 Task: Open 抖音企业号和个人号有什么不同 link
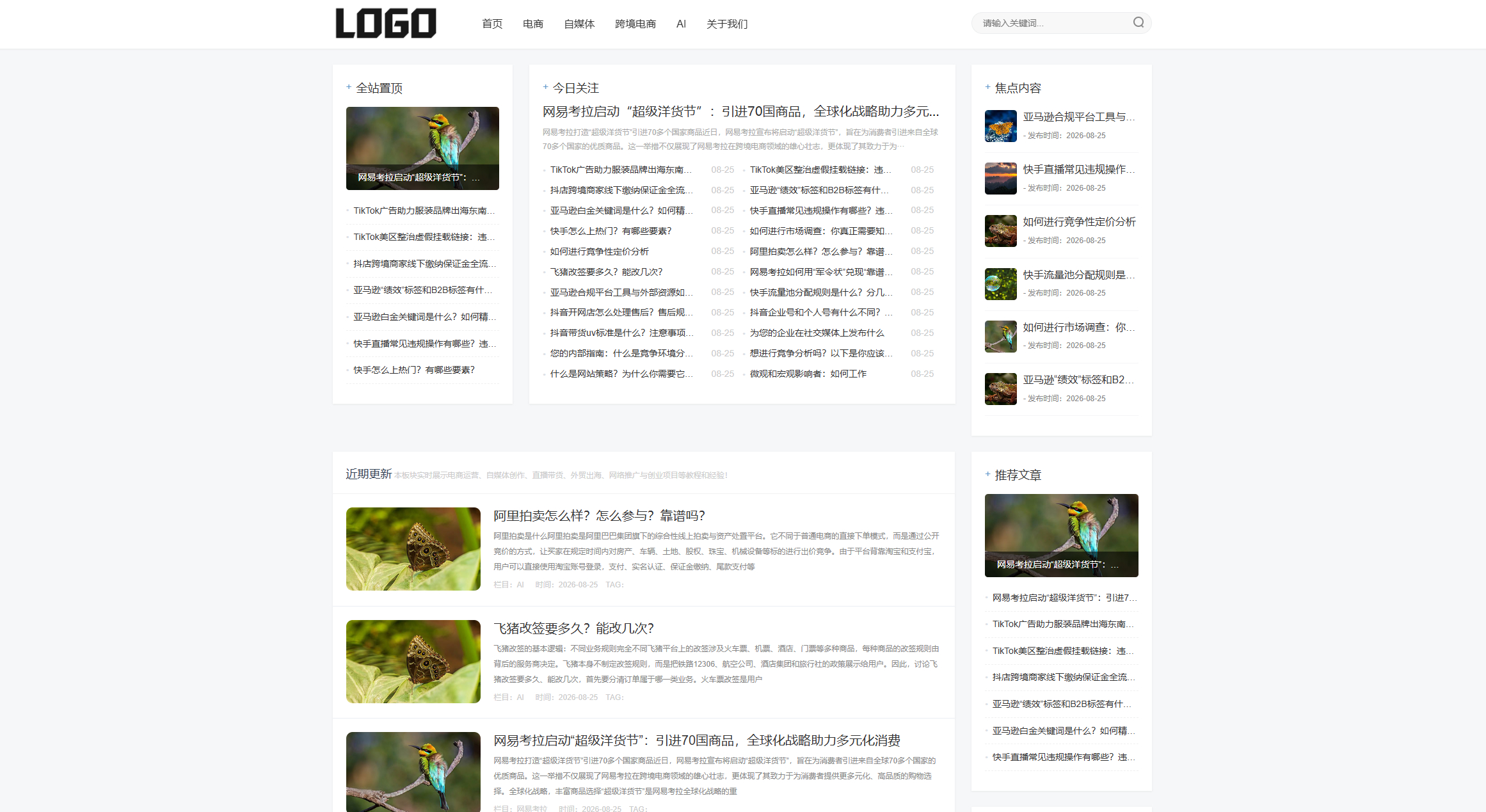[x=821, y=312]
